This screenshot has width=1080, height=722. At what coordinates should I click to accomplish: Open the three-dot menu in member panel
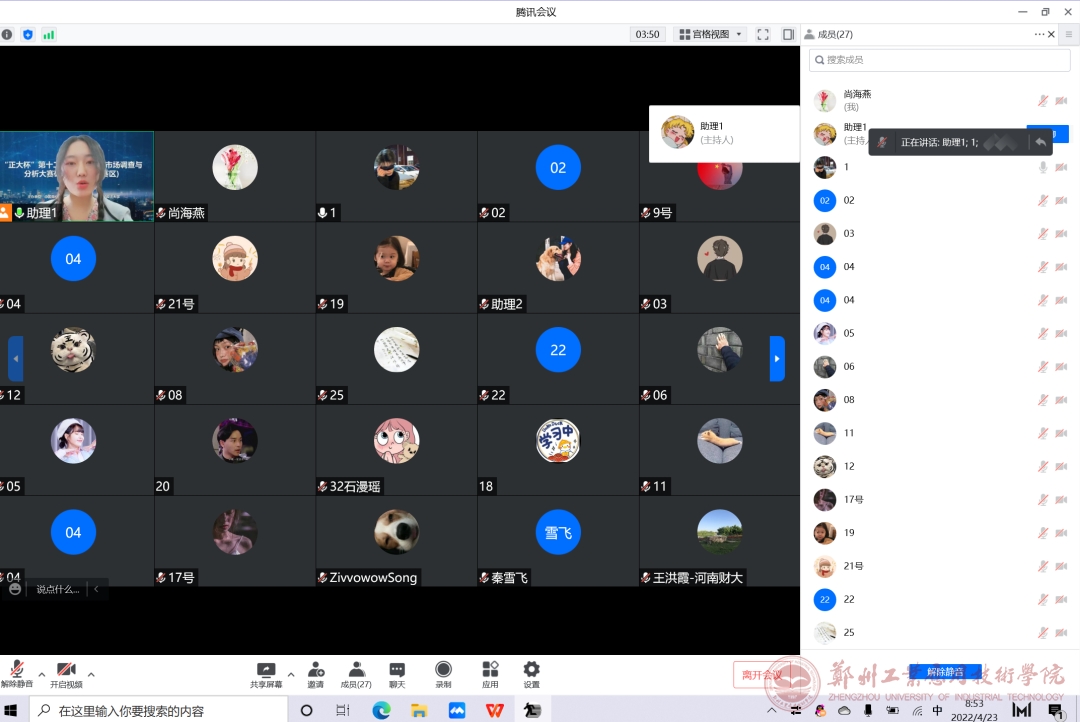1039,34
